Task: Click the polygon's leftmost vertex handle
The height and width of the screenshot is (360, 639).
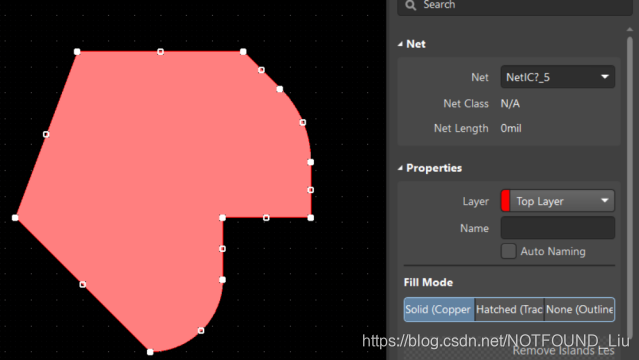Action: (15, 218)
